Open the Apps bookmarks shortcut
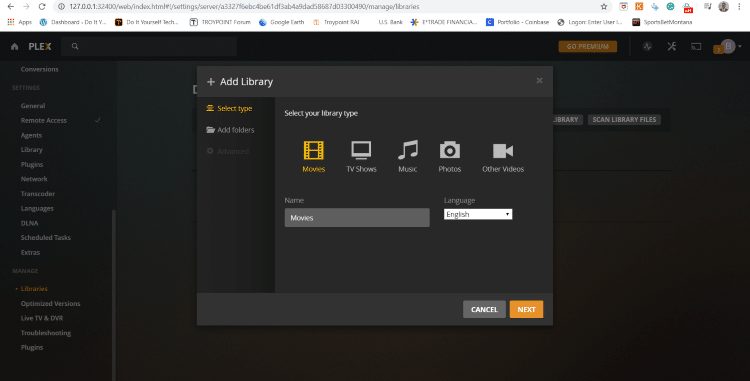750x381 pixels. click(20, 22)
